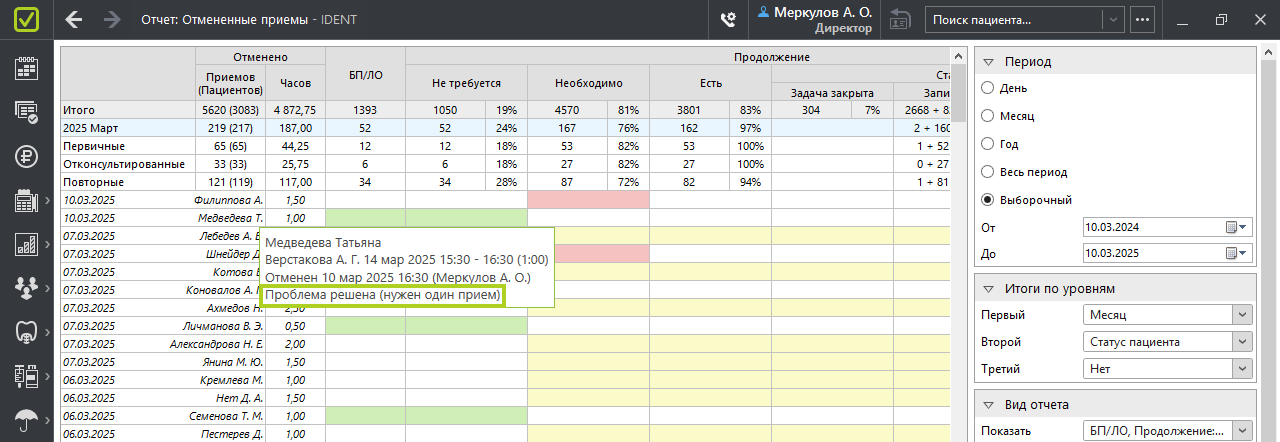Open the bar chart reports section

(26, 243)
